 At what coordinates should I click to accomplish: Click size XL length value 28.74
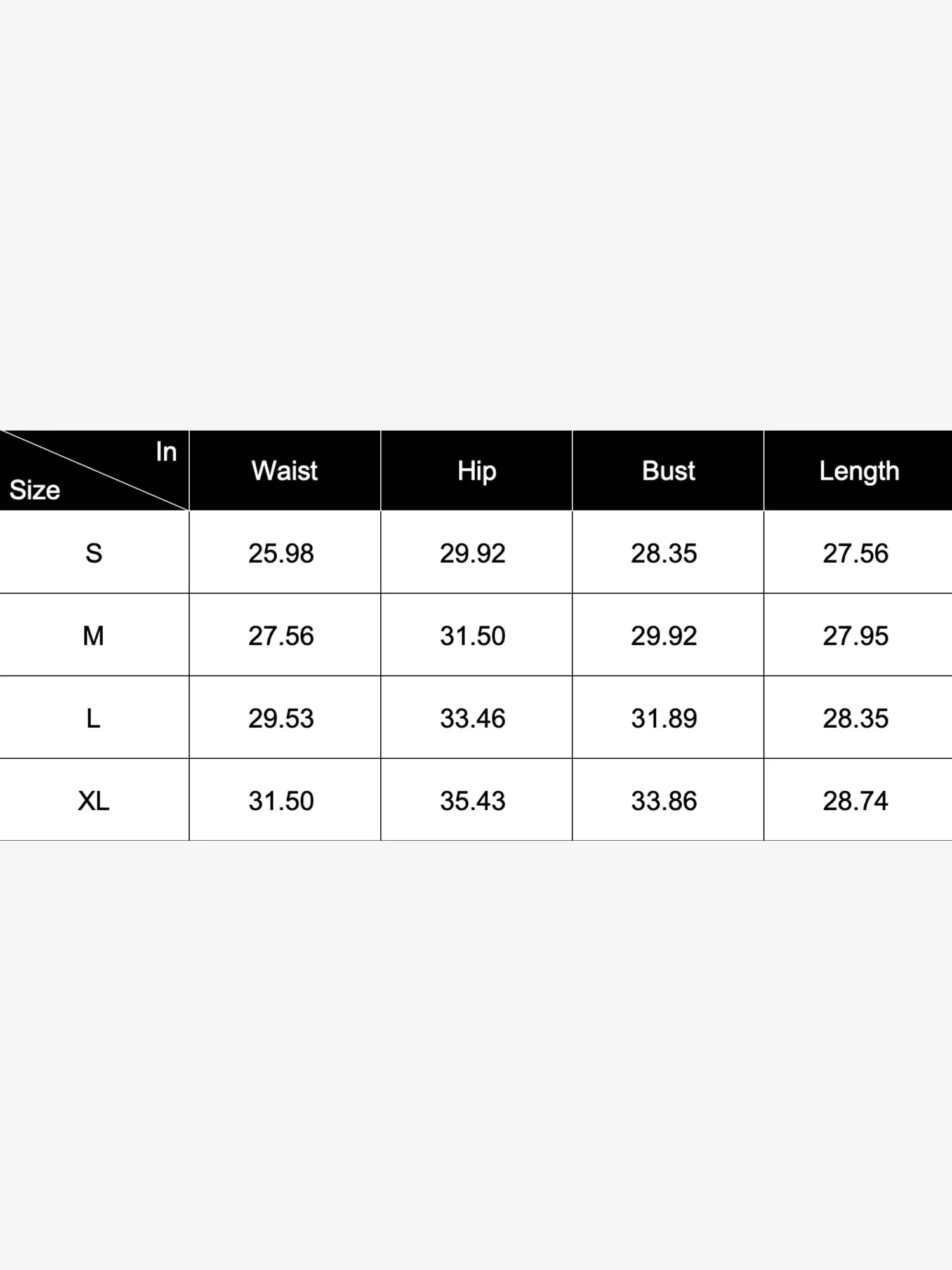(x=856, y=801)
